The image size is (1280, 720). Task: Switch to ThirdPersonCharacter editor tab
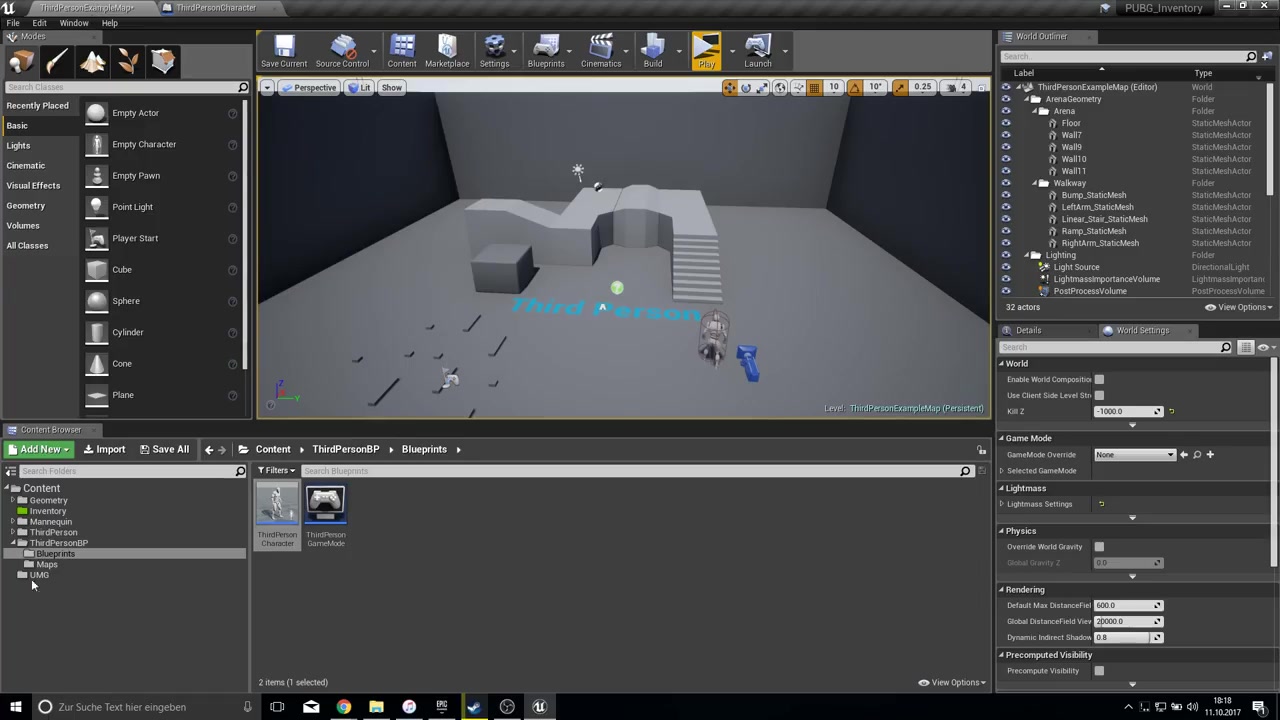[x=216, y=8]
